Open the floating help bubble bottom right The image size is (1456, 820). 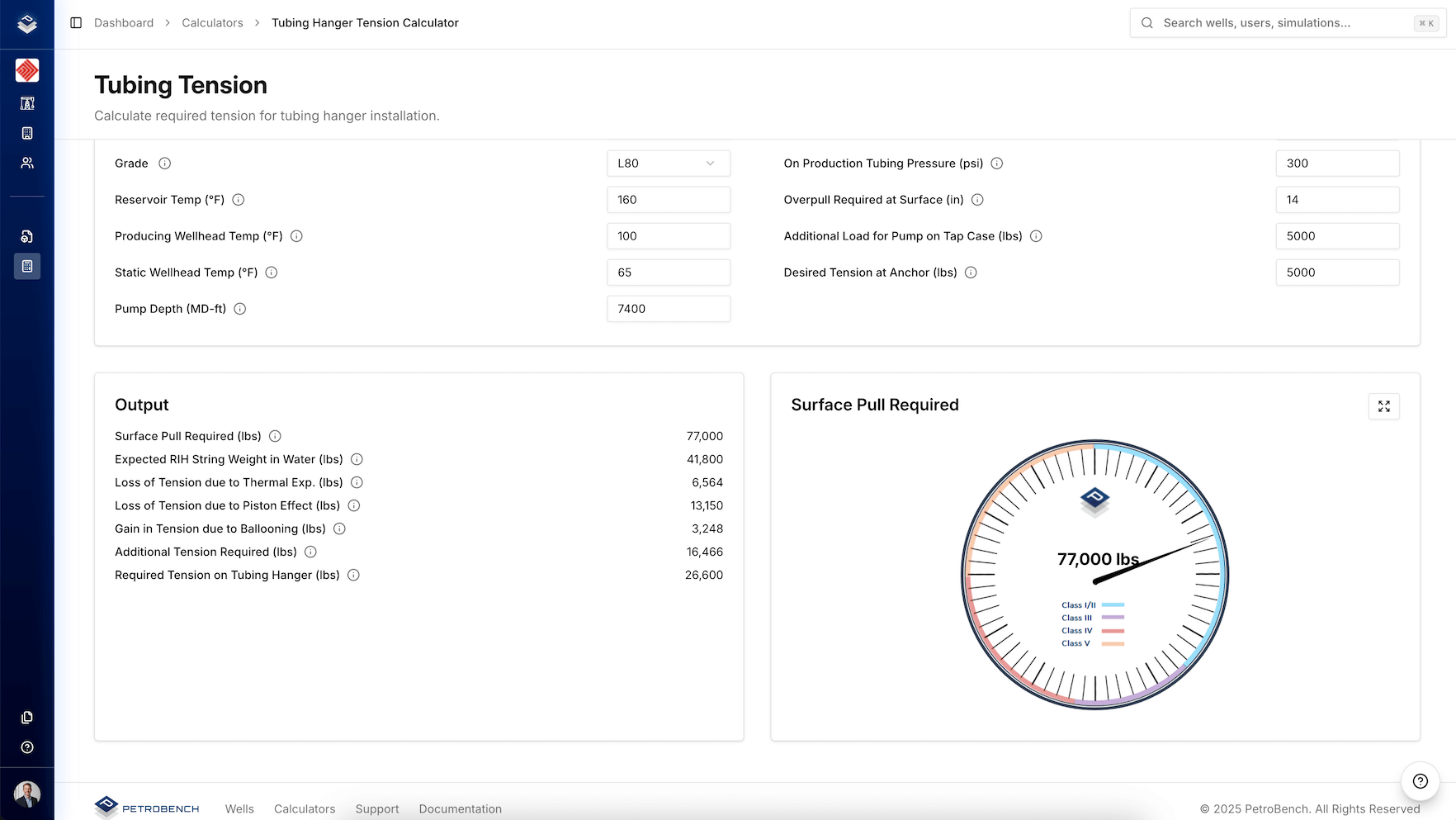click(1420, 780)
